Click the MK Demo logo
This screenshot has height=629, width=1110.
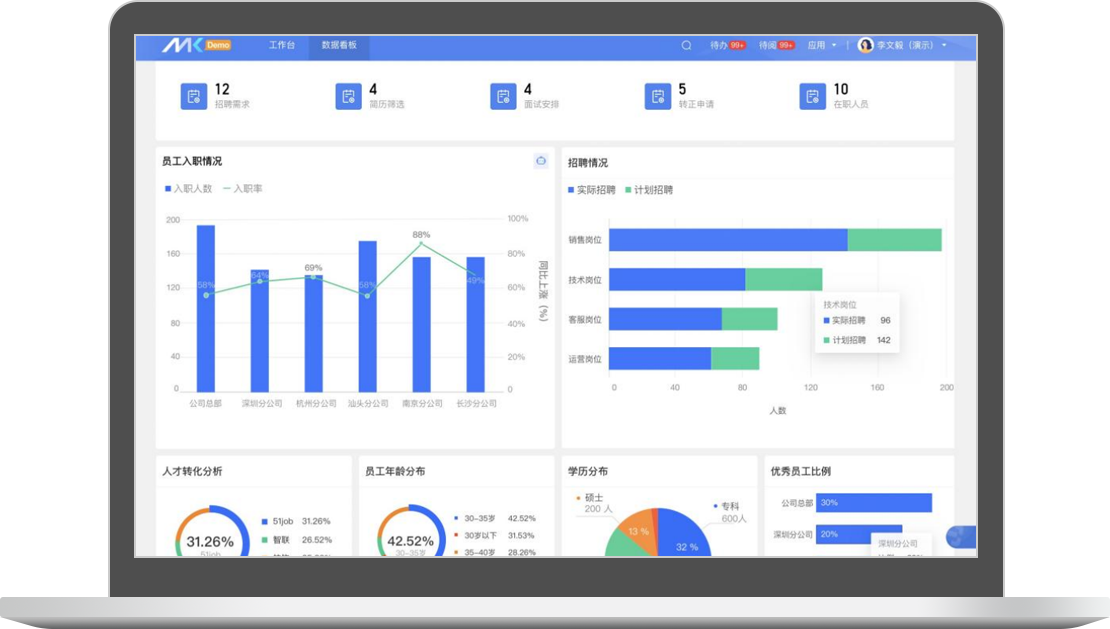click(196, 45)
